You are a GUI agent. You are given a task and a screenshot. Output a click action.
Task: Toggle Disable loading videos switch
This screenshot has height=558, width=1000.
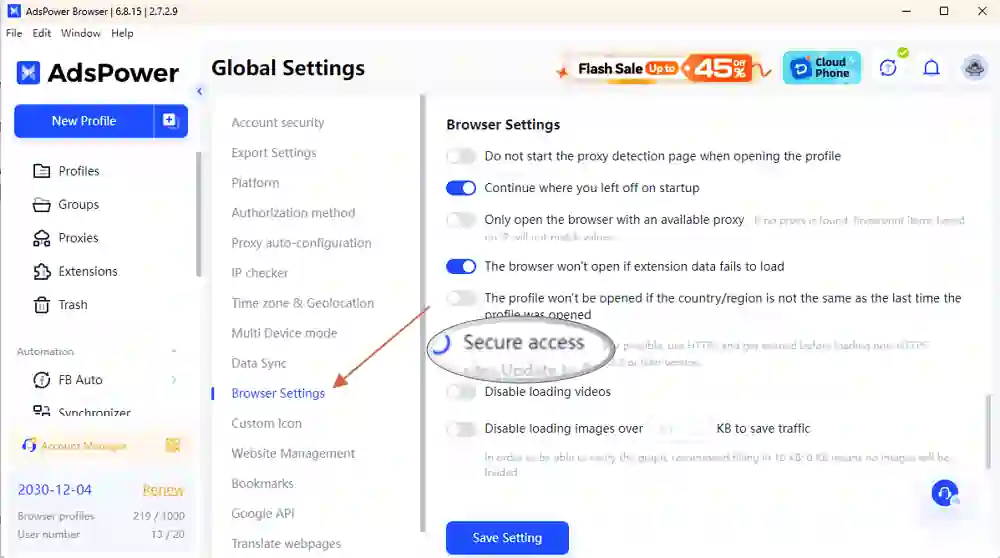coord(461,392)
